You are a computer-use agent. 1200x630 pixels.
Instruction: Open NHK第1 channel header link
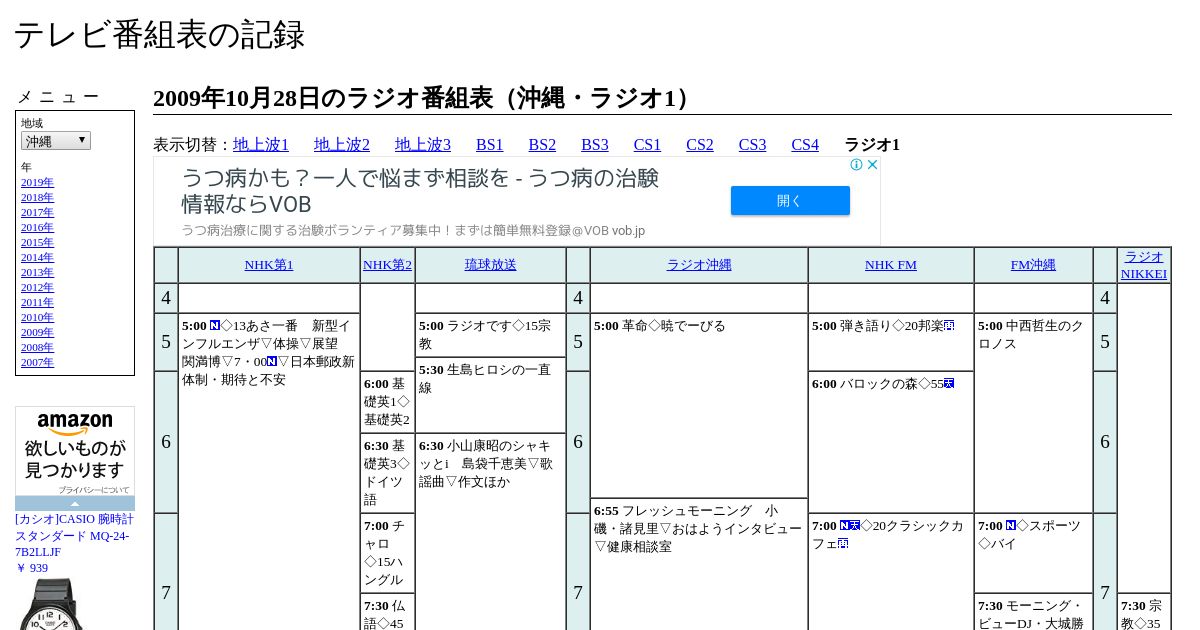click(x=269, y=265)
